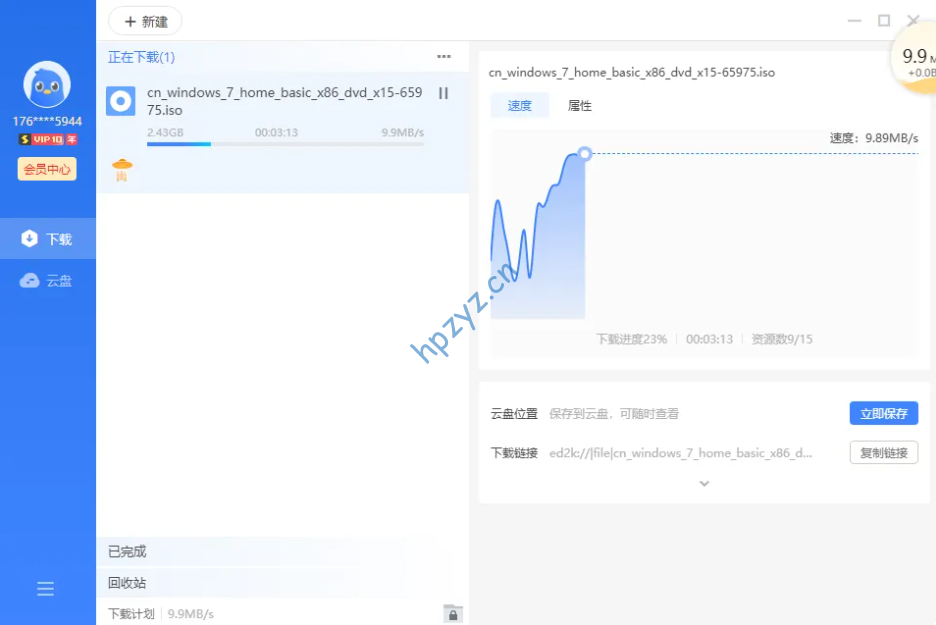Click the ISO disc file icon
936x625 pixels.
click(x=122, y=101)
